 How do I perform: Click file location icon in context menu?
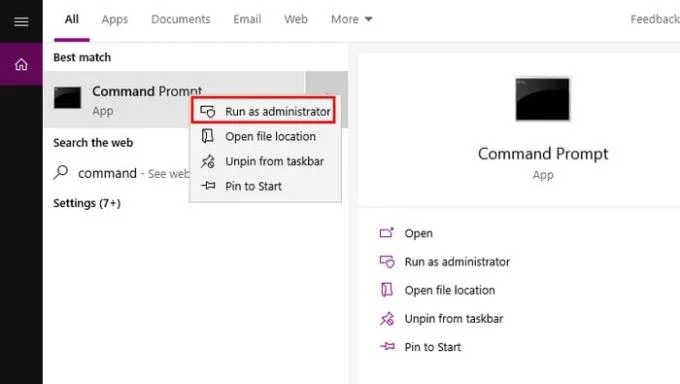tap(207, 136)
